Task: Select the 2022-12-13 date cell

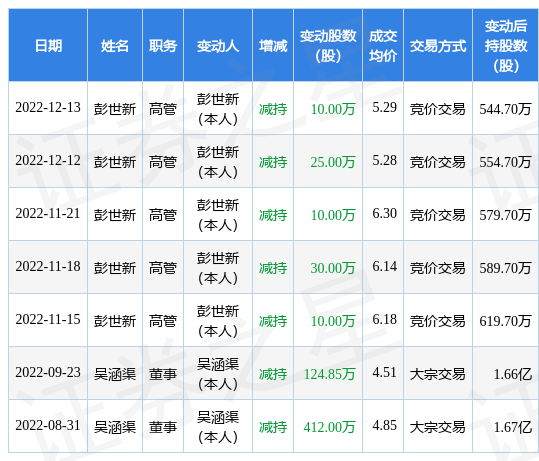Action: click(48, 108)
